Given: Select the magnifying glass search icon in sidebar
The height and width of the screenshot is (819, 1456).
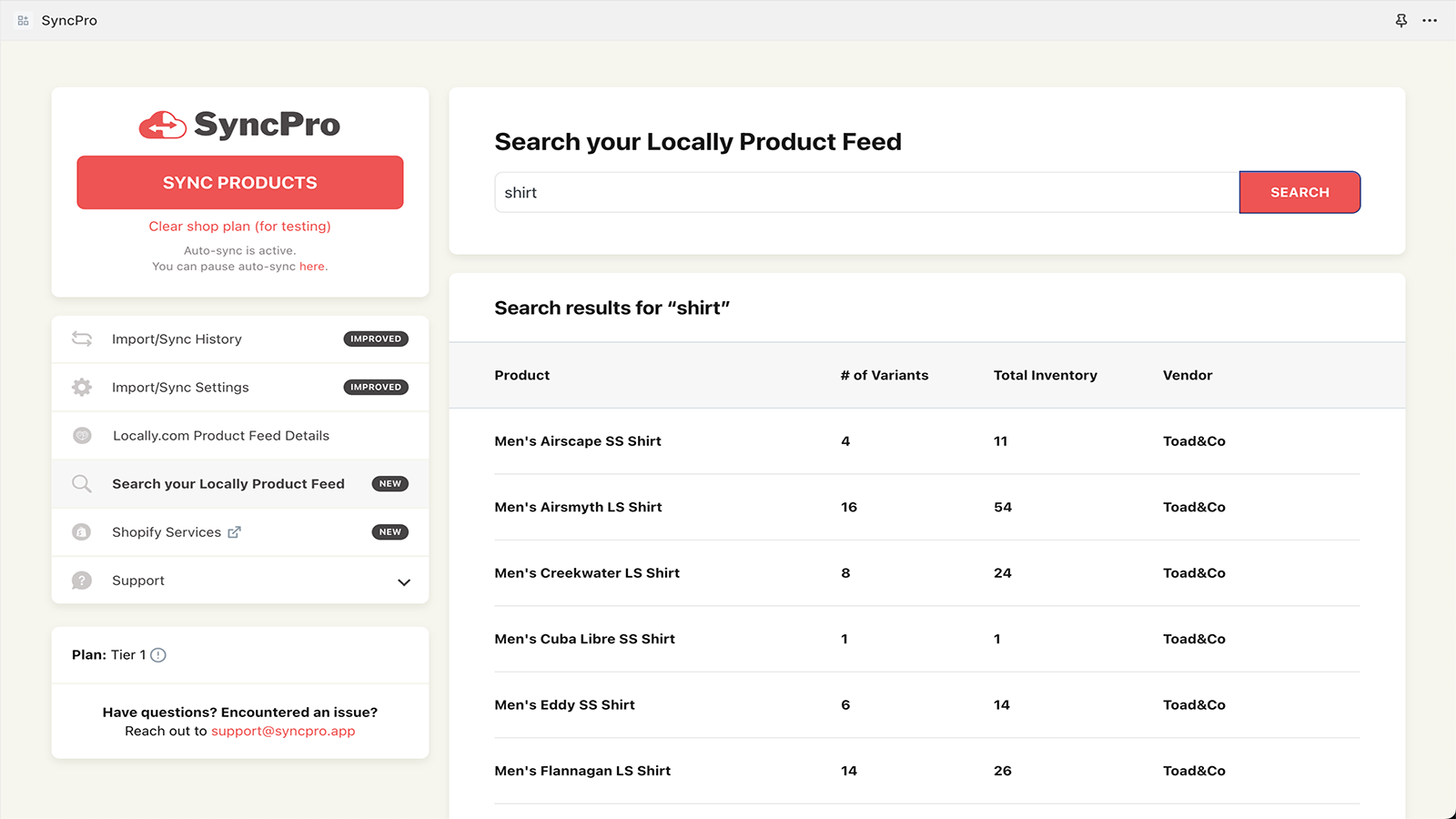Looking at the screenshot, I should pyautogui.click(x=81, y=483).
